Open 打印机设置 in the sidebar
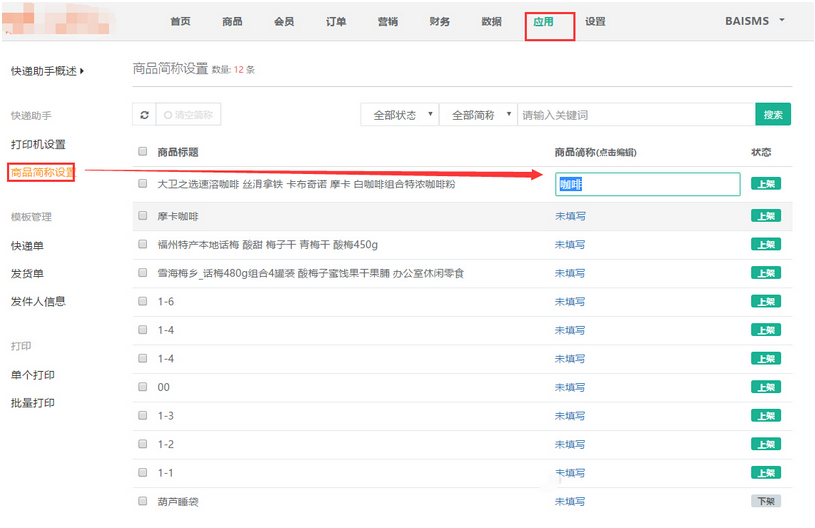Image resolution: width=815 pixels, height=528 pixels. (38, 145)
